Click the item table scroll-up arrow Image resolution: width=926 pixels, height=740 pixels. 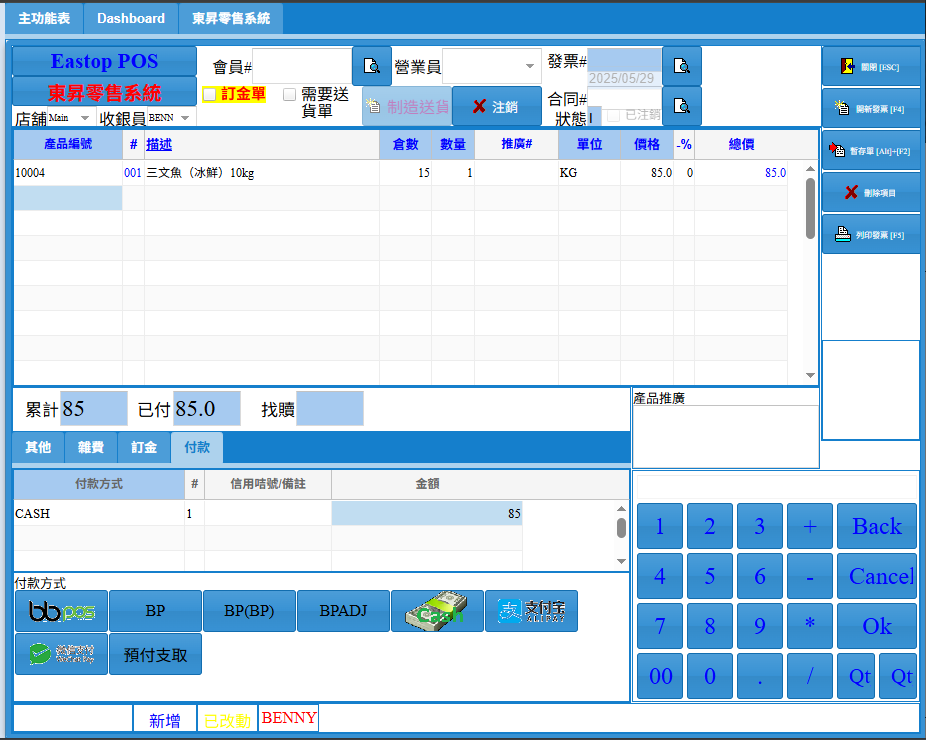(810, 169)
